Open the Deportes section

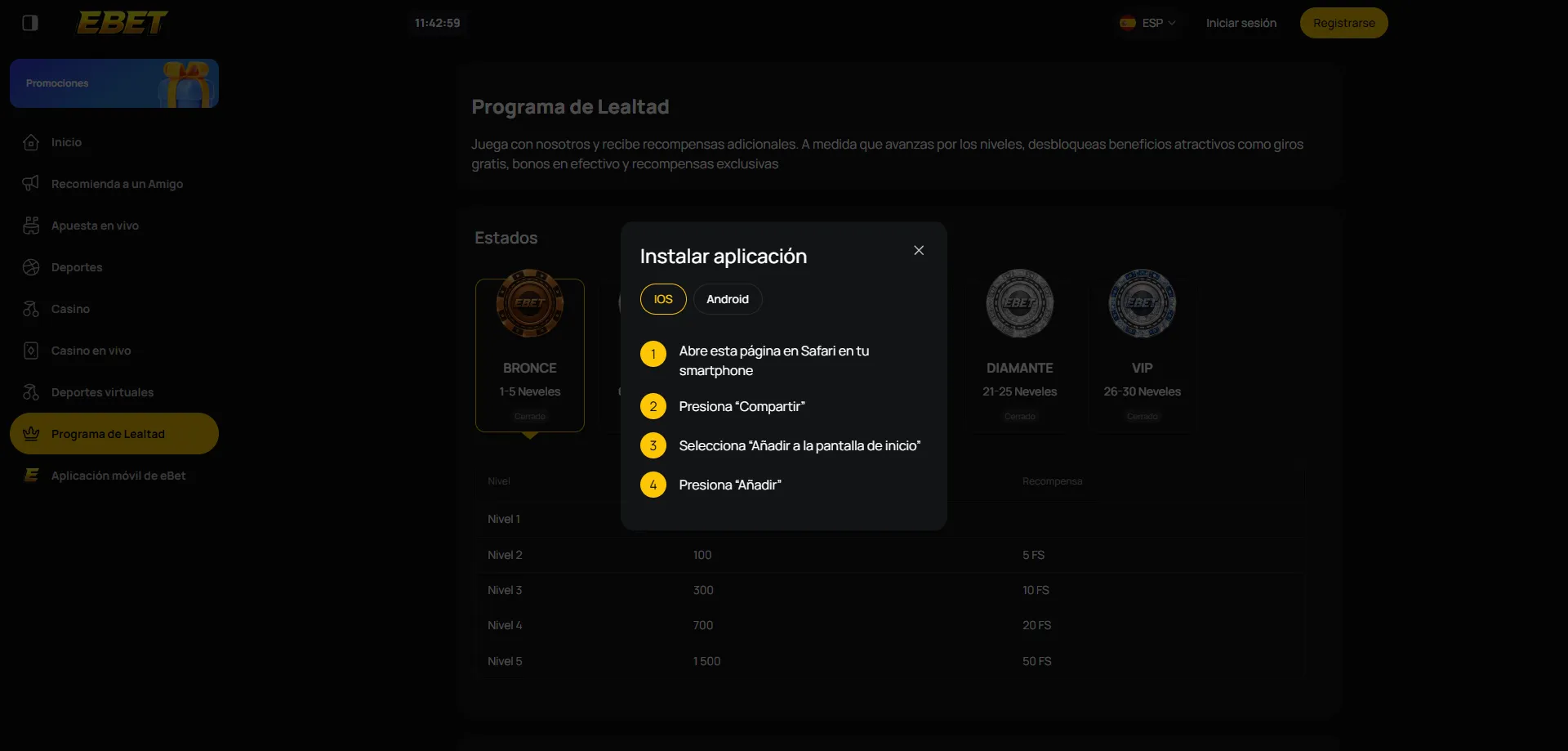114,267
